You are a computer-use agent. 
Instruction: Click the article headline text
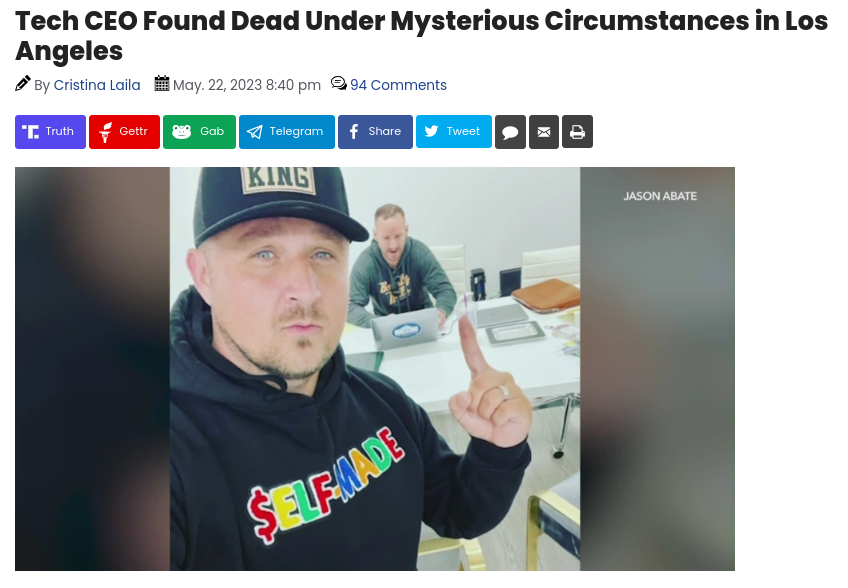pyautogui.click(x=421, y=36)
